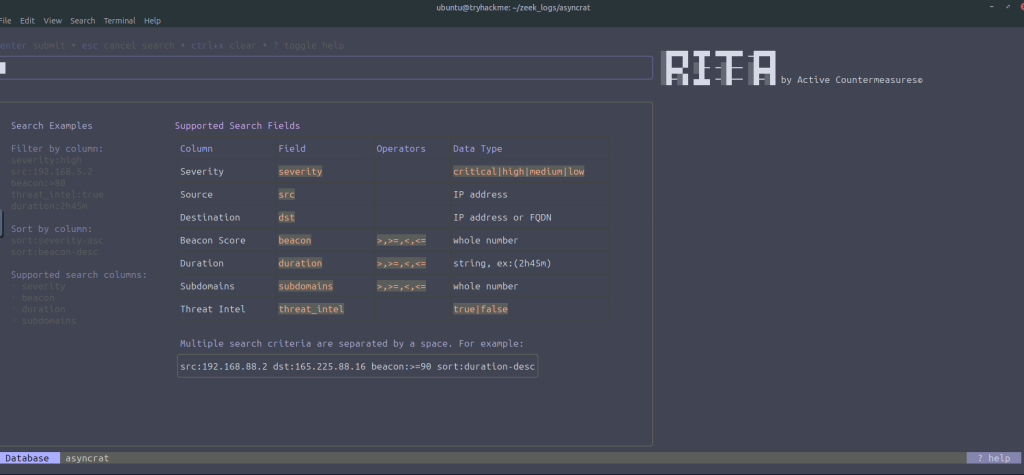Screen dimensions: 1024x475
Task: Click the asyncrat database name
Action: (x=87, y=458)
